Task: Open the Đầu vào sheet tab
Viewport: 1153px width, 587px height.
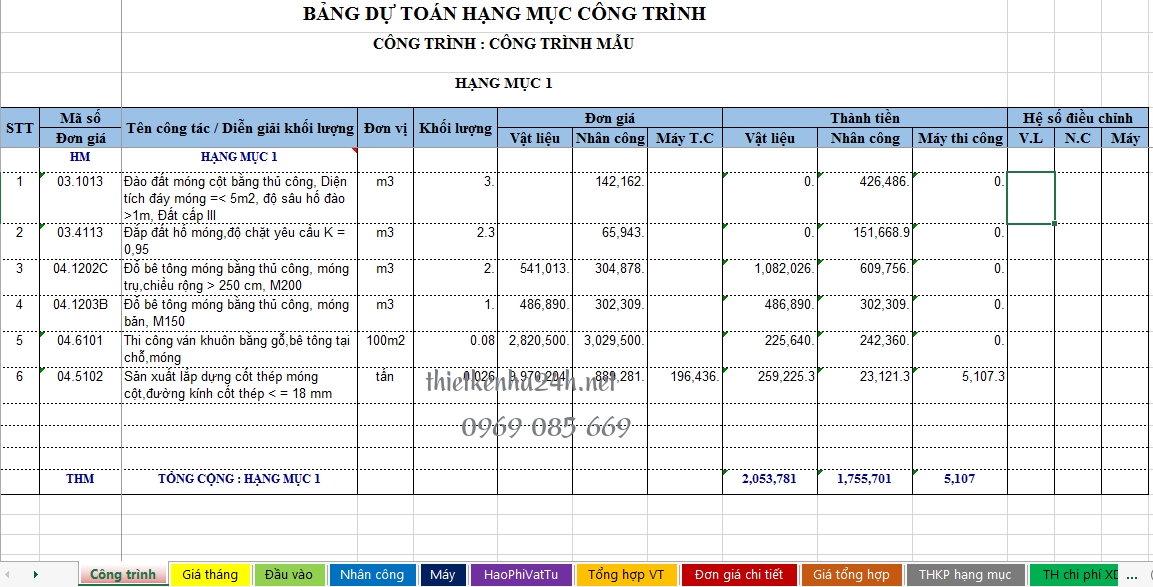Action: (289, 574)
